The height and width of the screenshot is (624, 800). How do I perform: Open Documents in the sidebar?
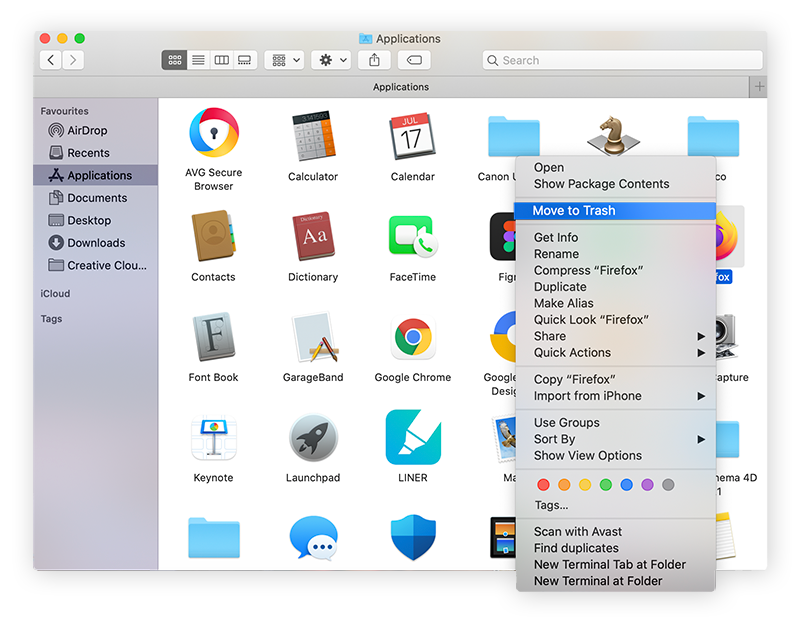[95, 198]
